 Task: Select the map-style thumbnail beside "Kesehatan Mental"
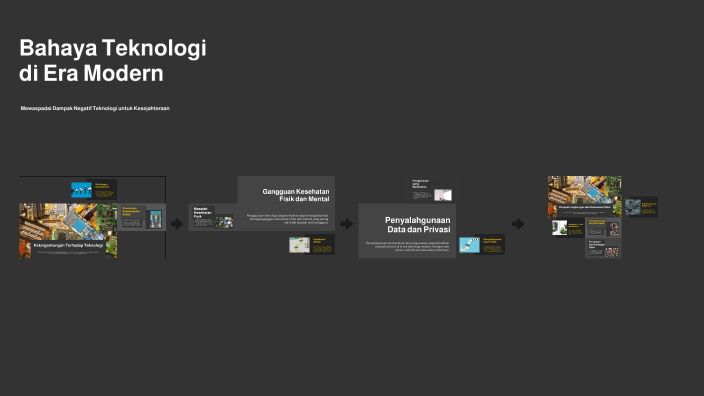point(299,245)
